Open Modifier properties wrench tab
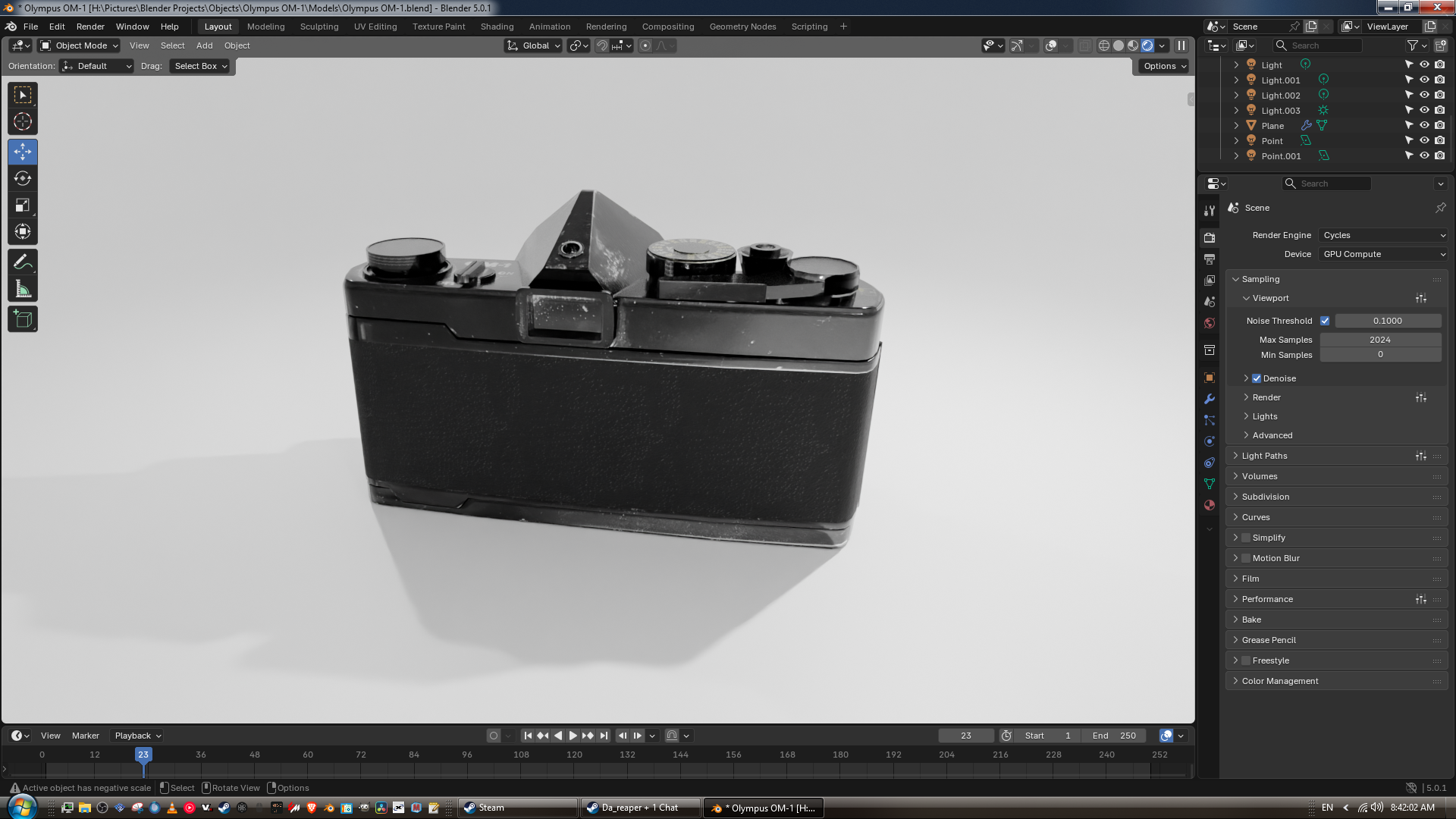 point(1210,399)
